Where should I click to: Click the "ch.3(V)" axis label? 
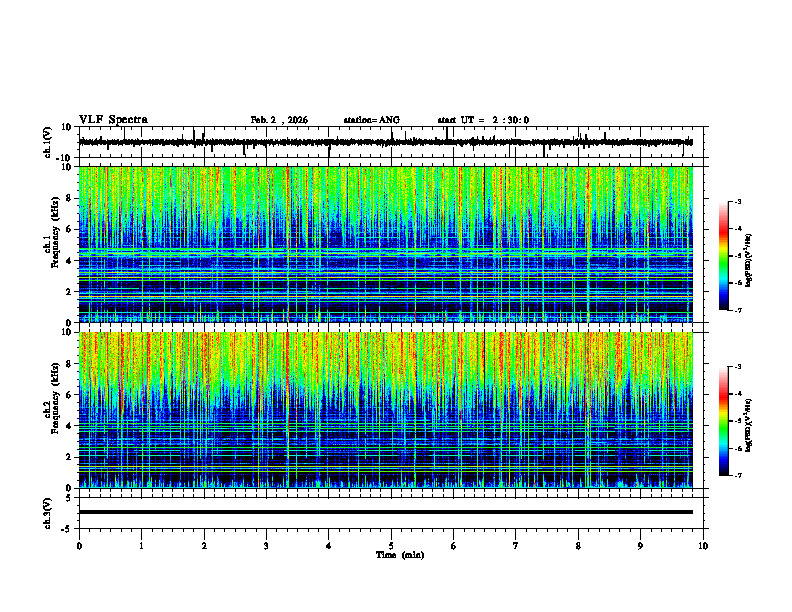tap(48, 513)
